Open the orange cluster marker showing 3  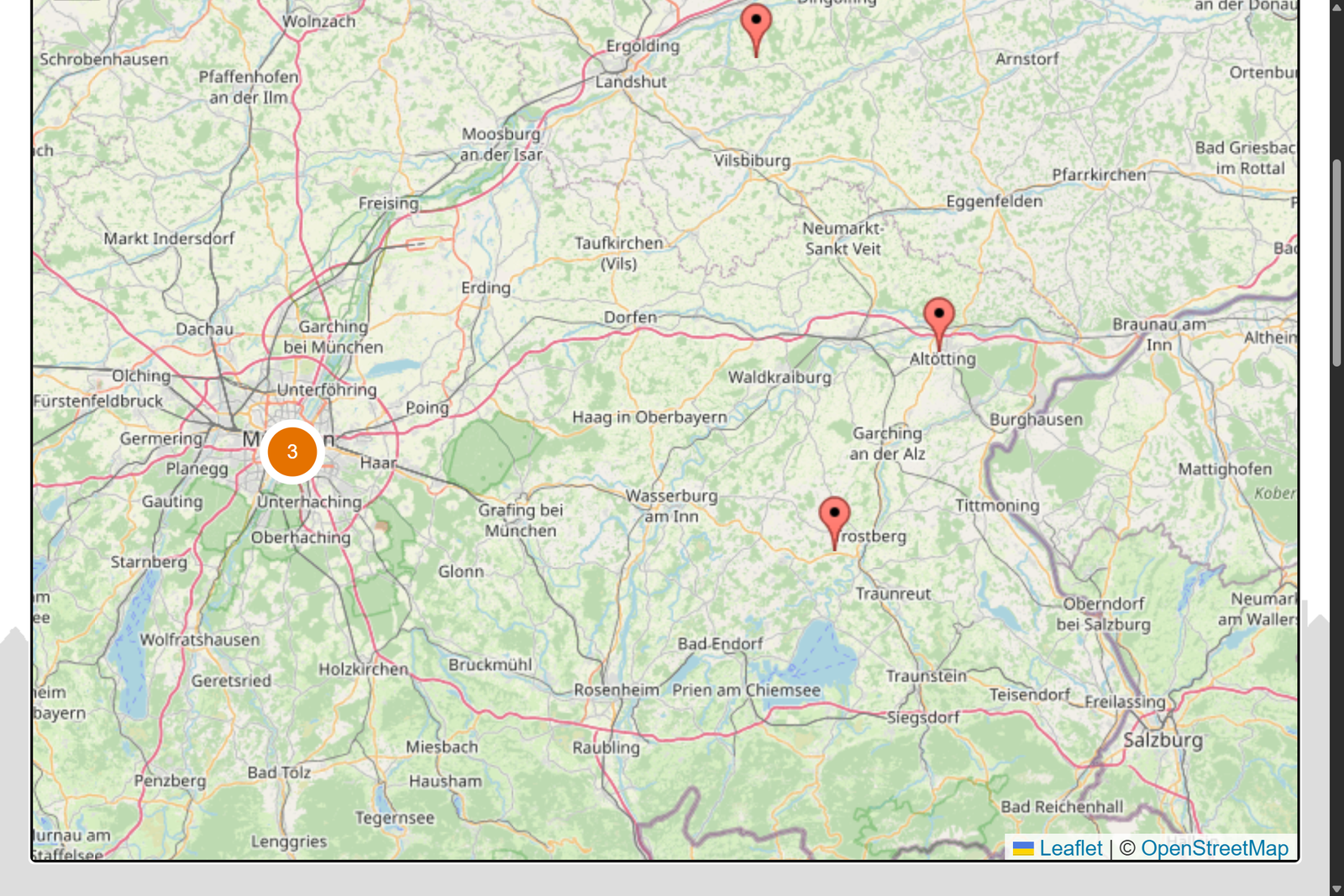click(x=291, y=452)
